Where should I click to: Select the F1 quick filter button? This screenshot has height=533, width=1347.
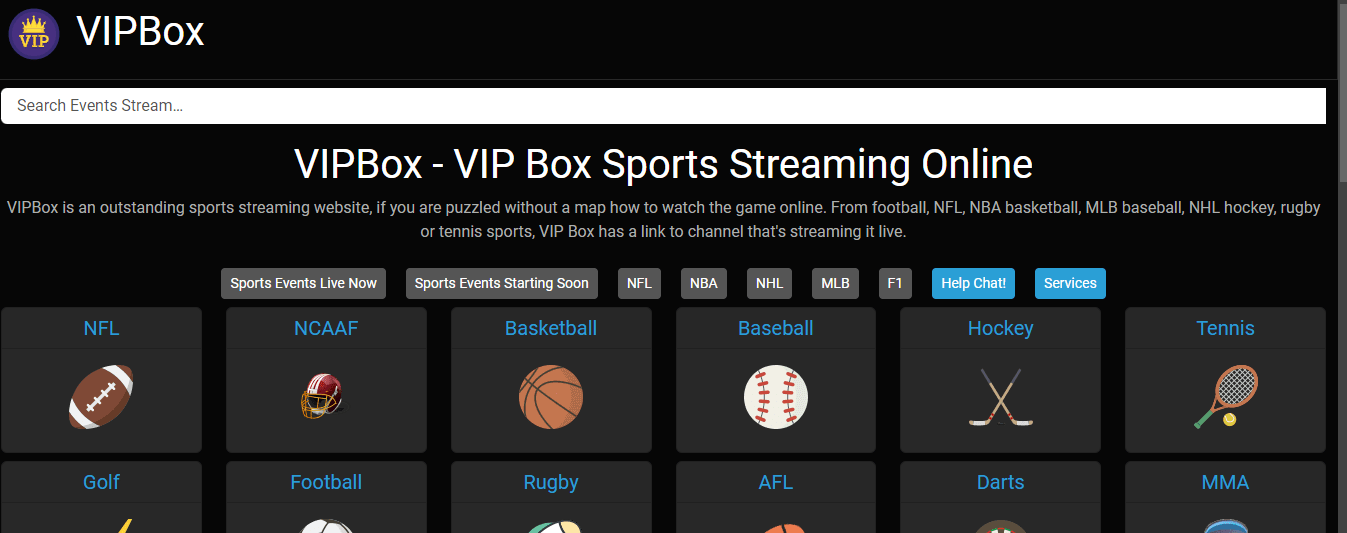tap(894, 283)
